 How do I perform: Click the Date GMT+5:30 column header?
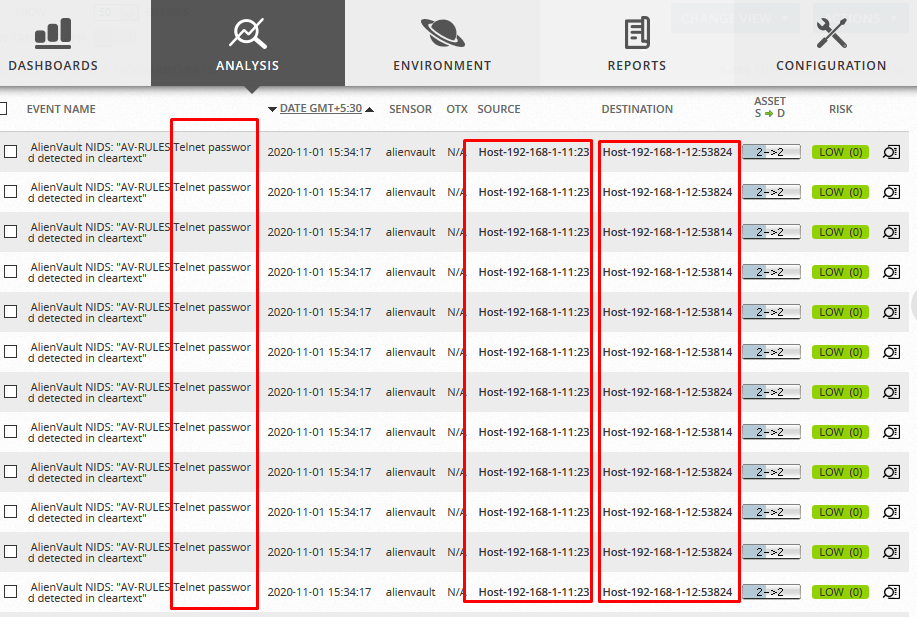(x=320, y=109)
